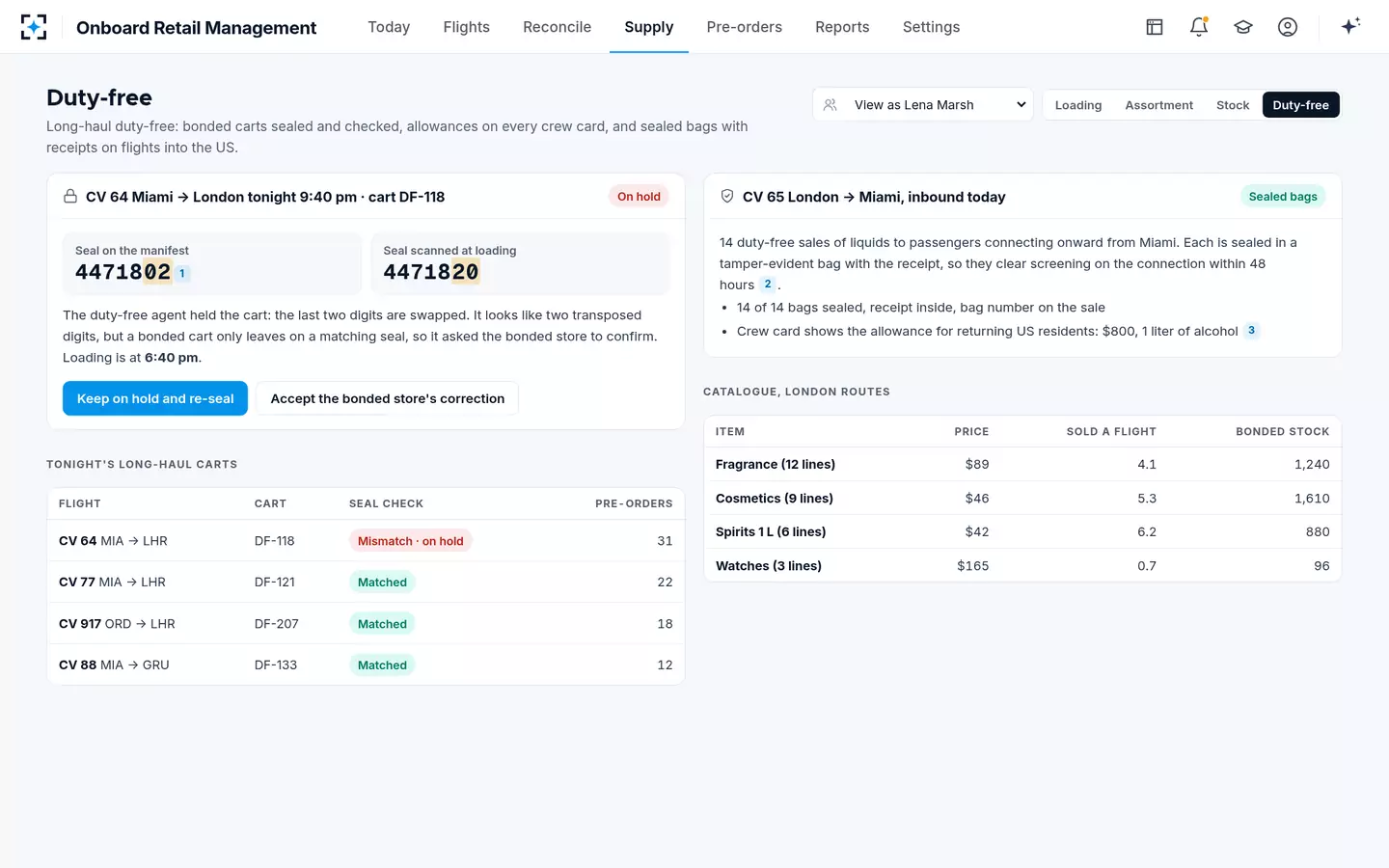Select the CV 917 ORD → LHR row
The image size is (1389, 868).
pyautogui.click(x=366, y=624)
